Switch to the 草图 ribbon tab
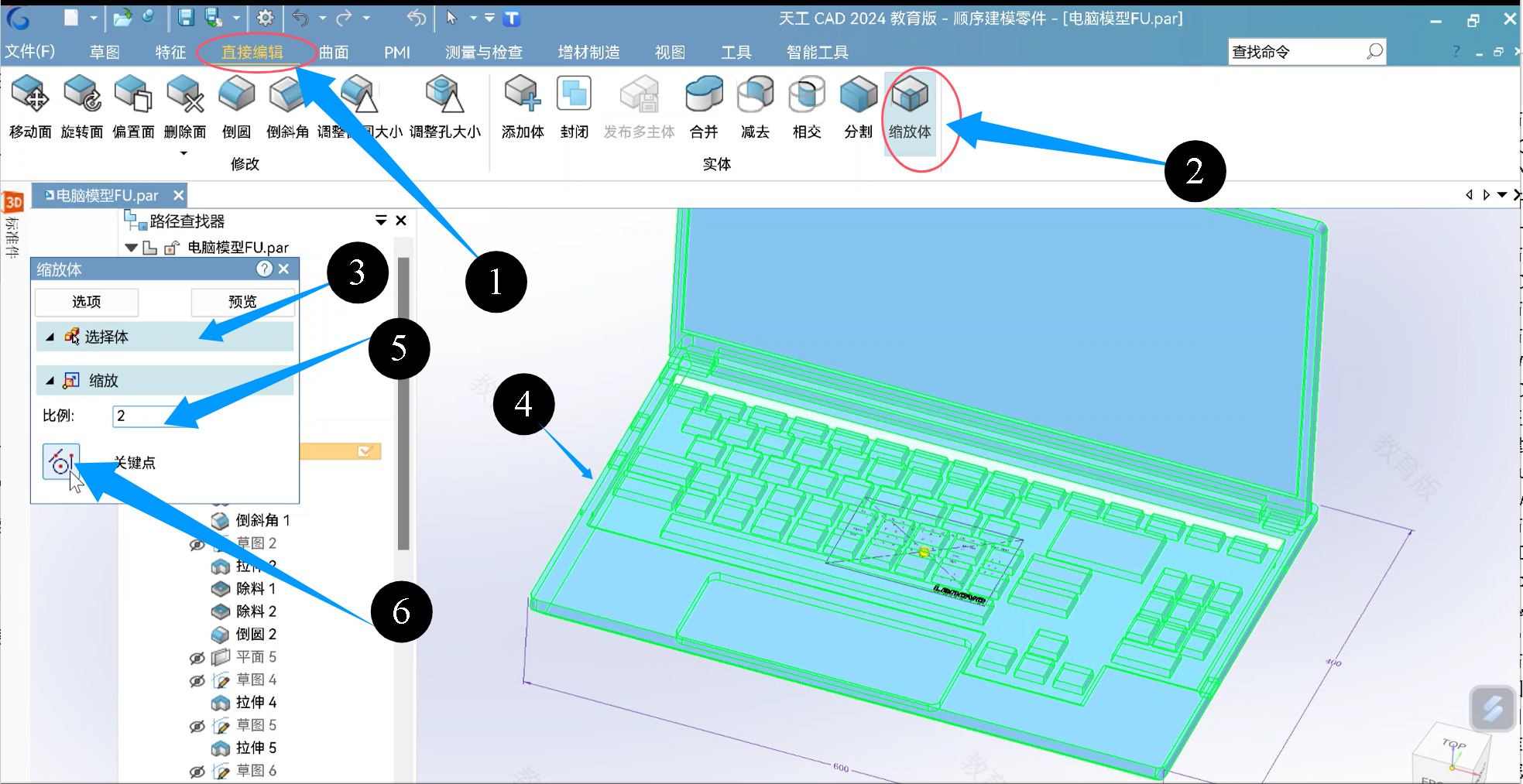 (x=105, y=52)
